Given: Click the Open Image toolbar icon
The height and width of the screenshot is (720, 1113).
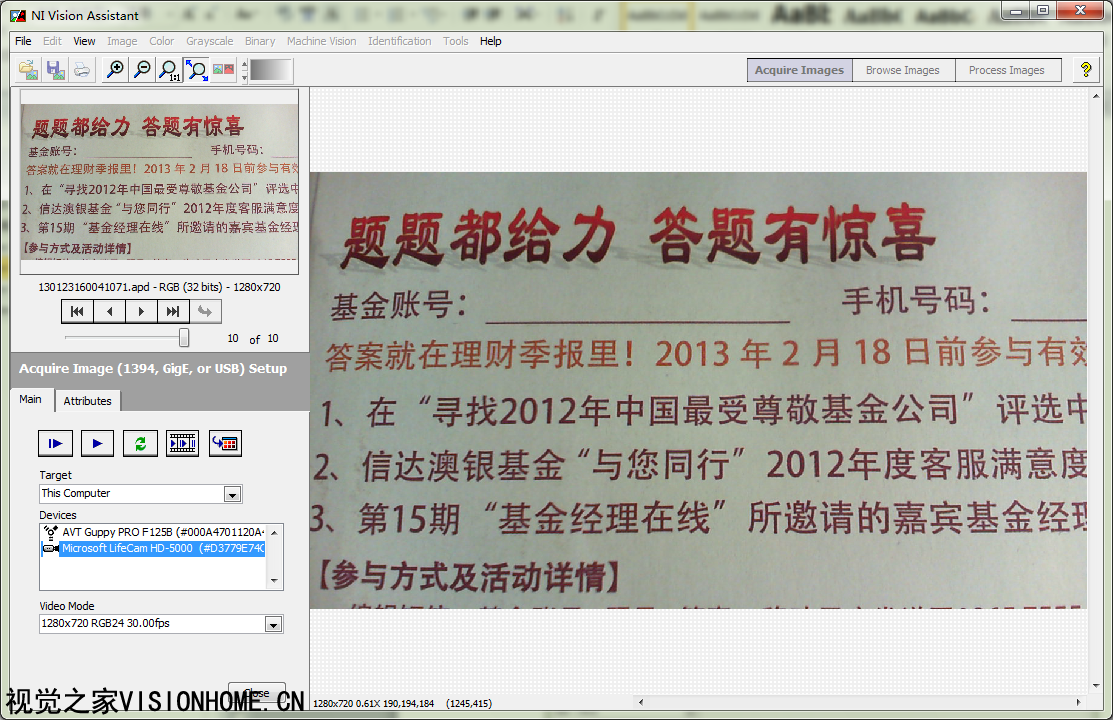Looking at the screenshot, I should coord(29,70).
